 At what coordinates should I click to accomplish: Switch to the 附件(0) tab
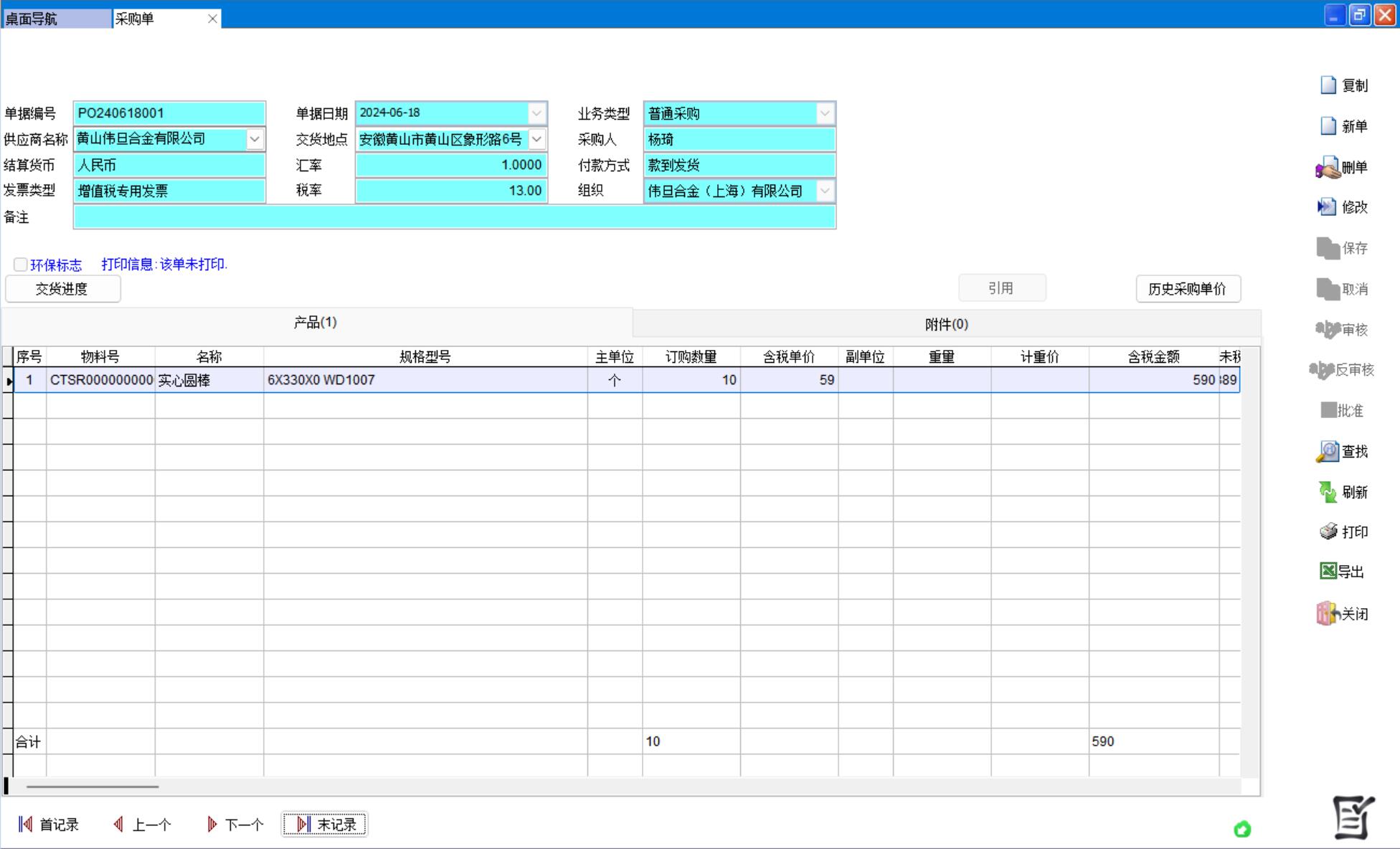click(x=946, y=324)
